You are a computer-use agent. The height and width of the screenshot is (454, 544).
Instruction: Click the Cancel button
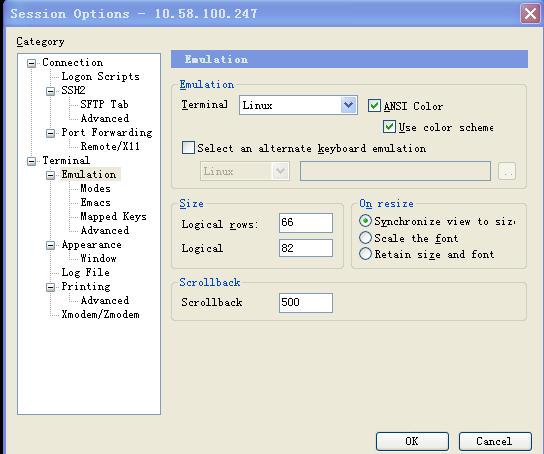(x=495, y=441)
